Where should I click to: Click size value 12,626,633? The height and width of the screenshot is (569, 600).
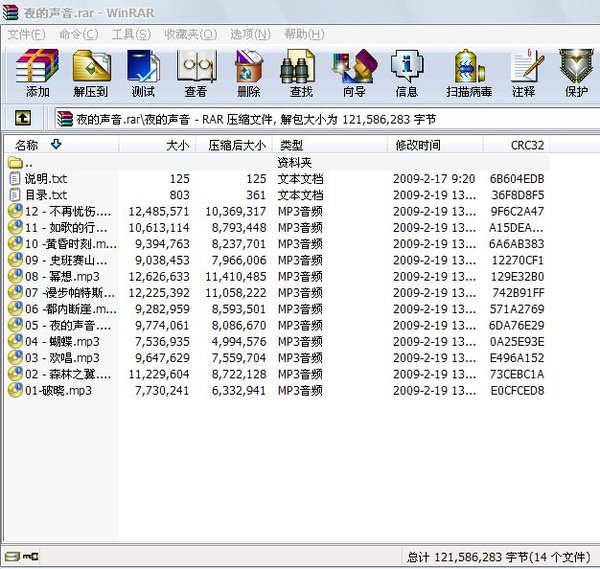pyautogui.click(x=159, y=276)
